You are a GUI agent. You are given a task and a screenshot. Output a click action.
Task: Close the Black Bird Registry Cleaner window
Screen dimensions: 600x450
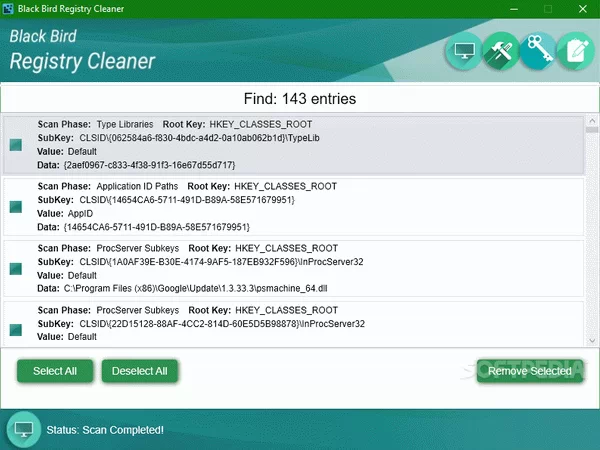581,10
